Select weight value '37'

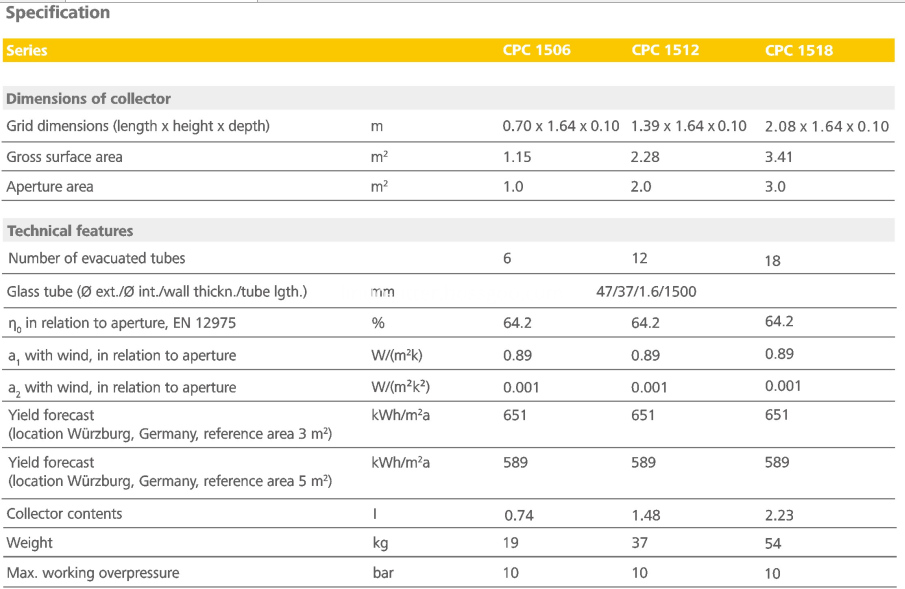[640, 543]
